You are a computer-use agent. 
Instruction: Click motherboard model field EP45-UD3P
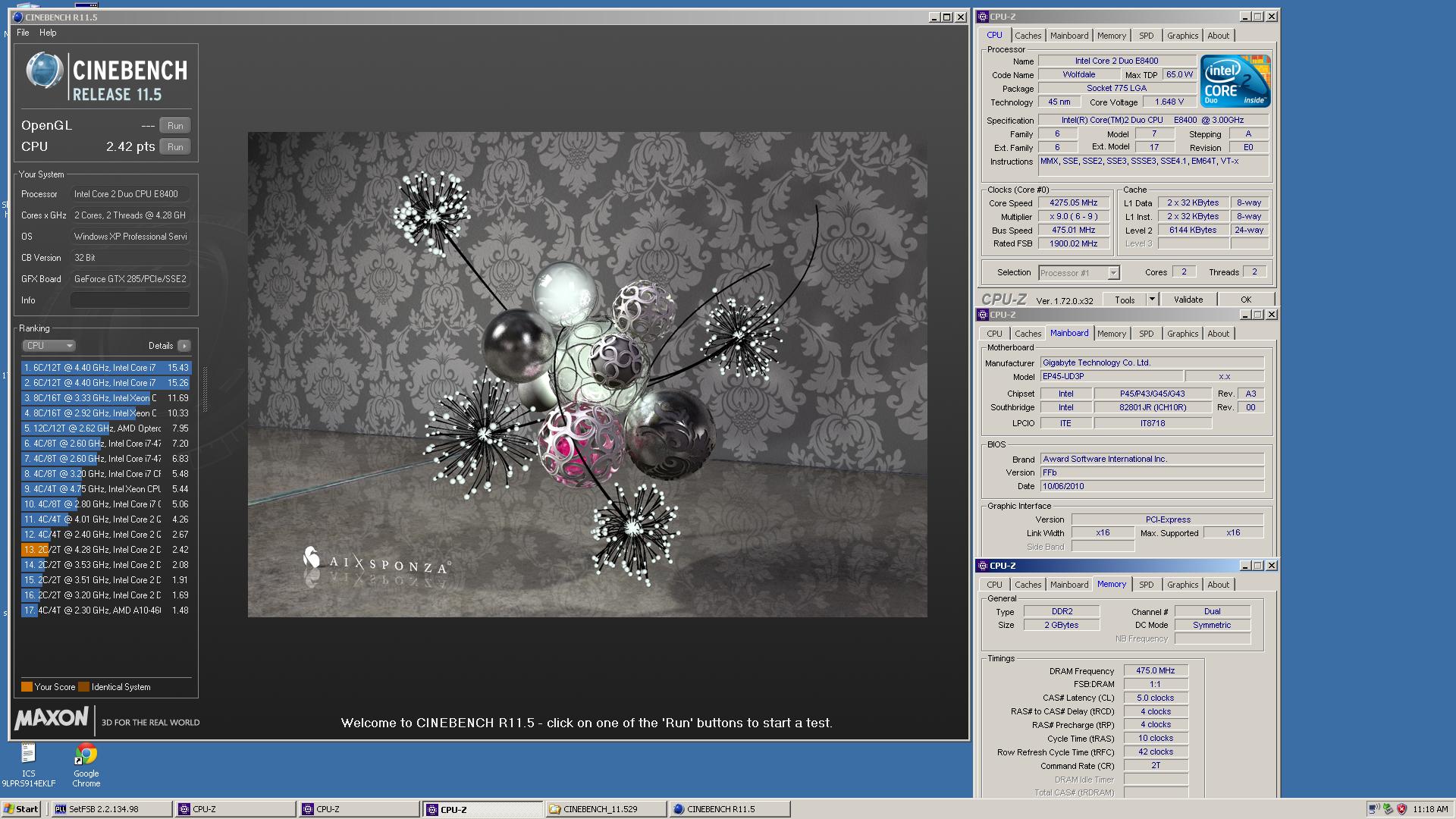[x=1111, y=377]
